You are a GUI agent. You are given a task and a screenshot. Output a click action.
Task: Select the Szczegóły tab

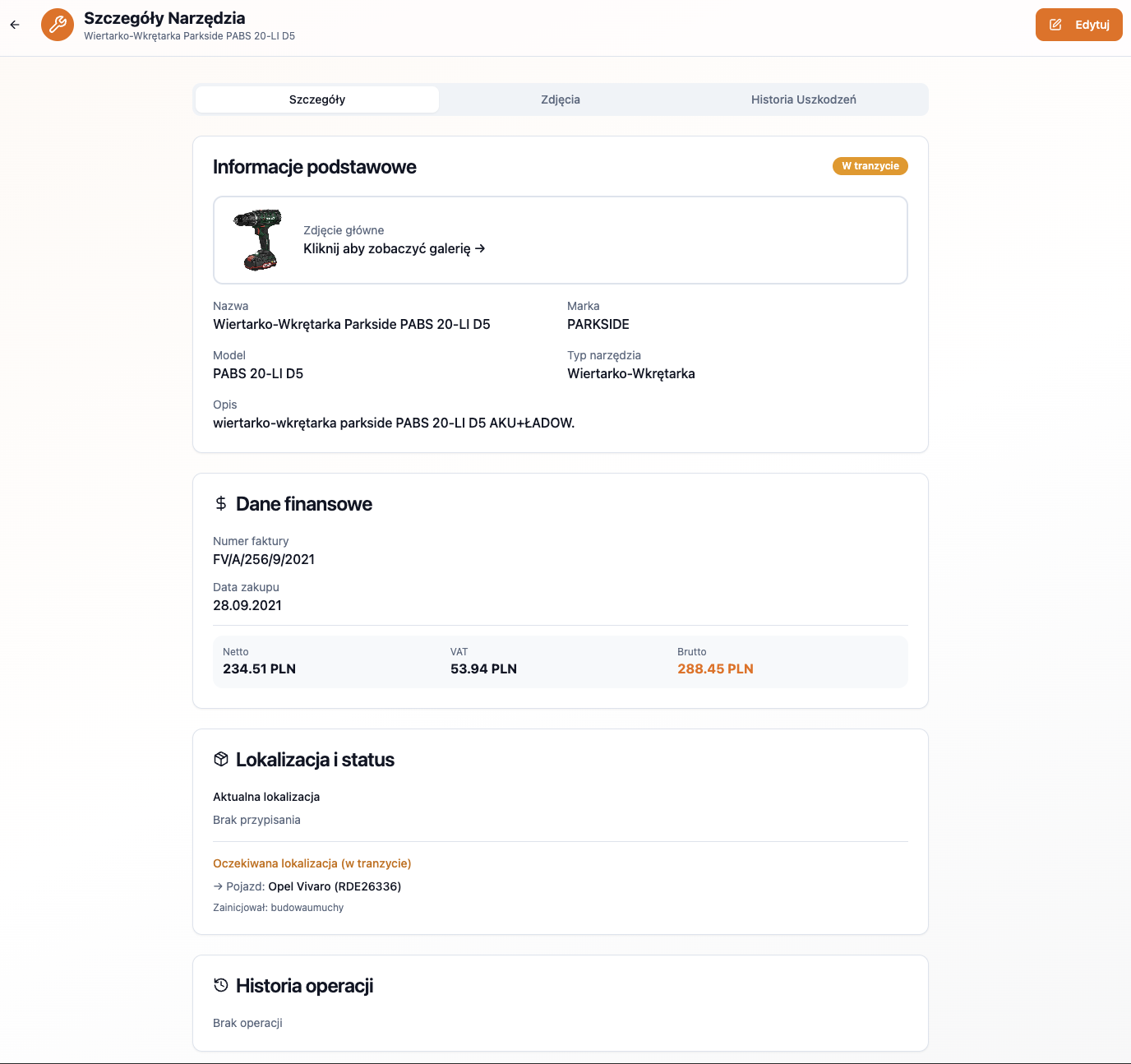(x=317, y=99)
